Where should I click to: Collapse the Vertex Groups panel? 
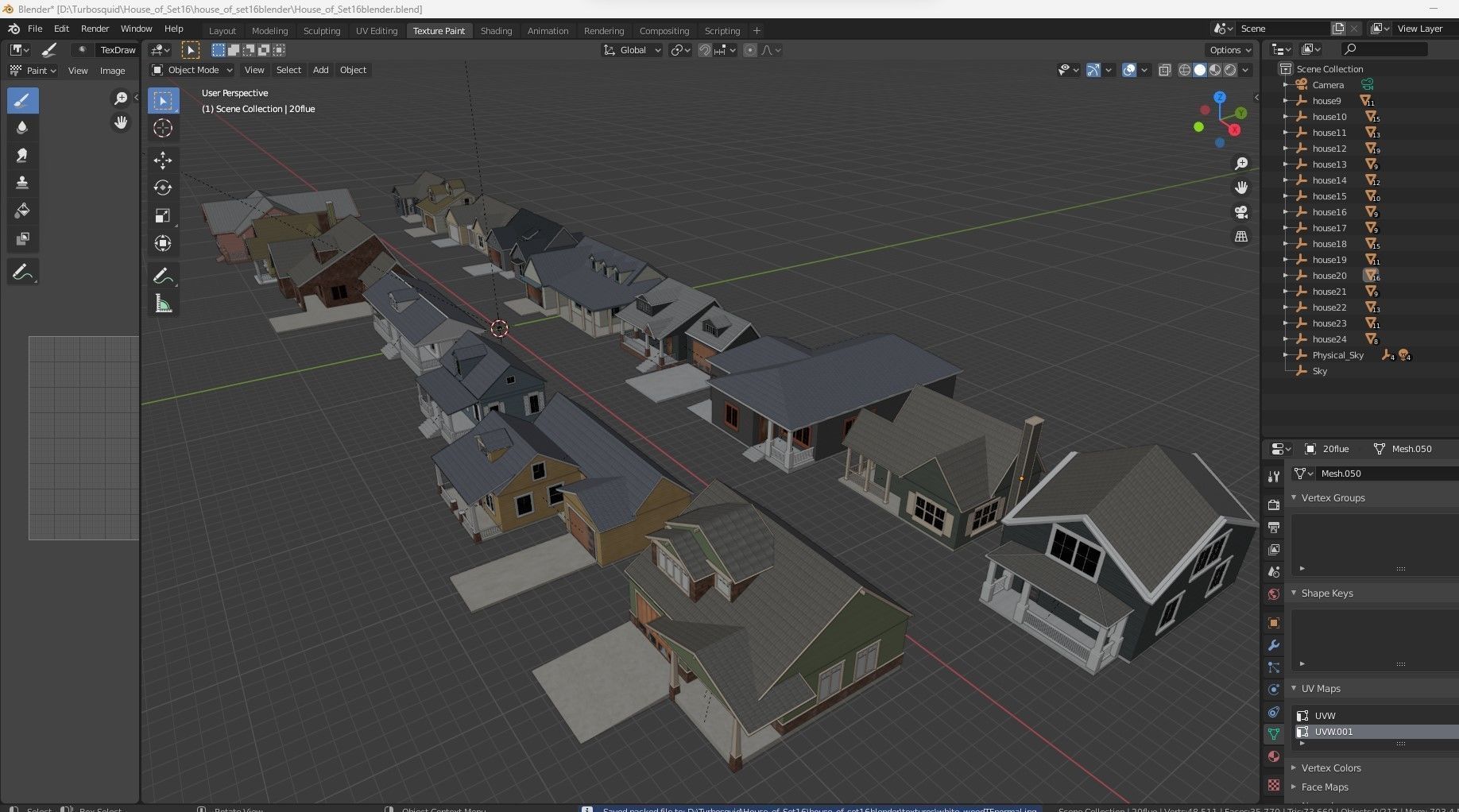[x=1294, y=497]
